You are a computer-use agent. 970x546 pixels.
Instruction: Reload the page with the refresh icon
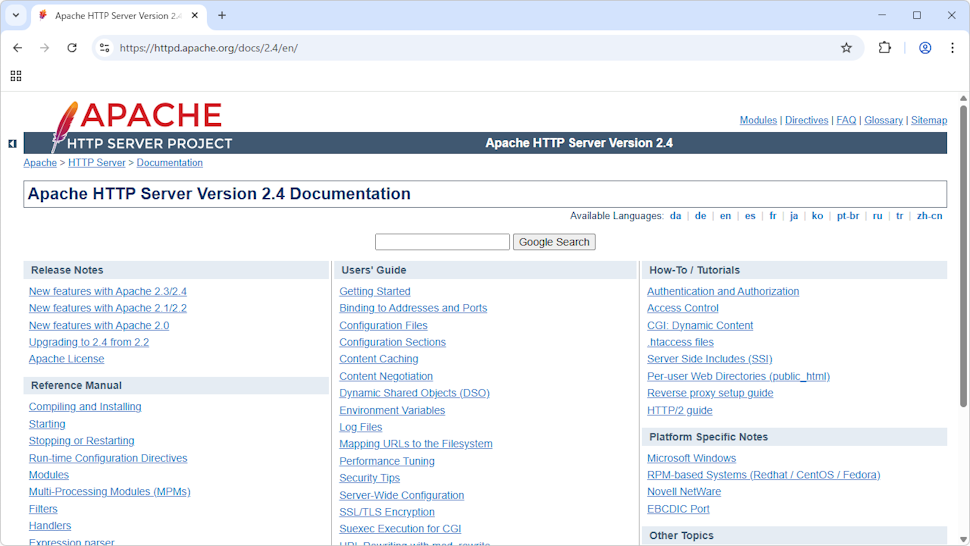point(72,48)
